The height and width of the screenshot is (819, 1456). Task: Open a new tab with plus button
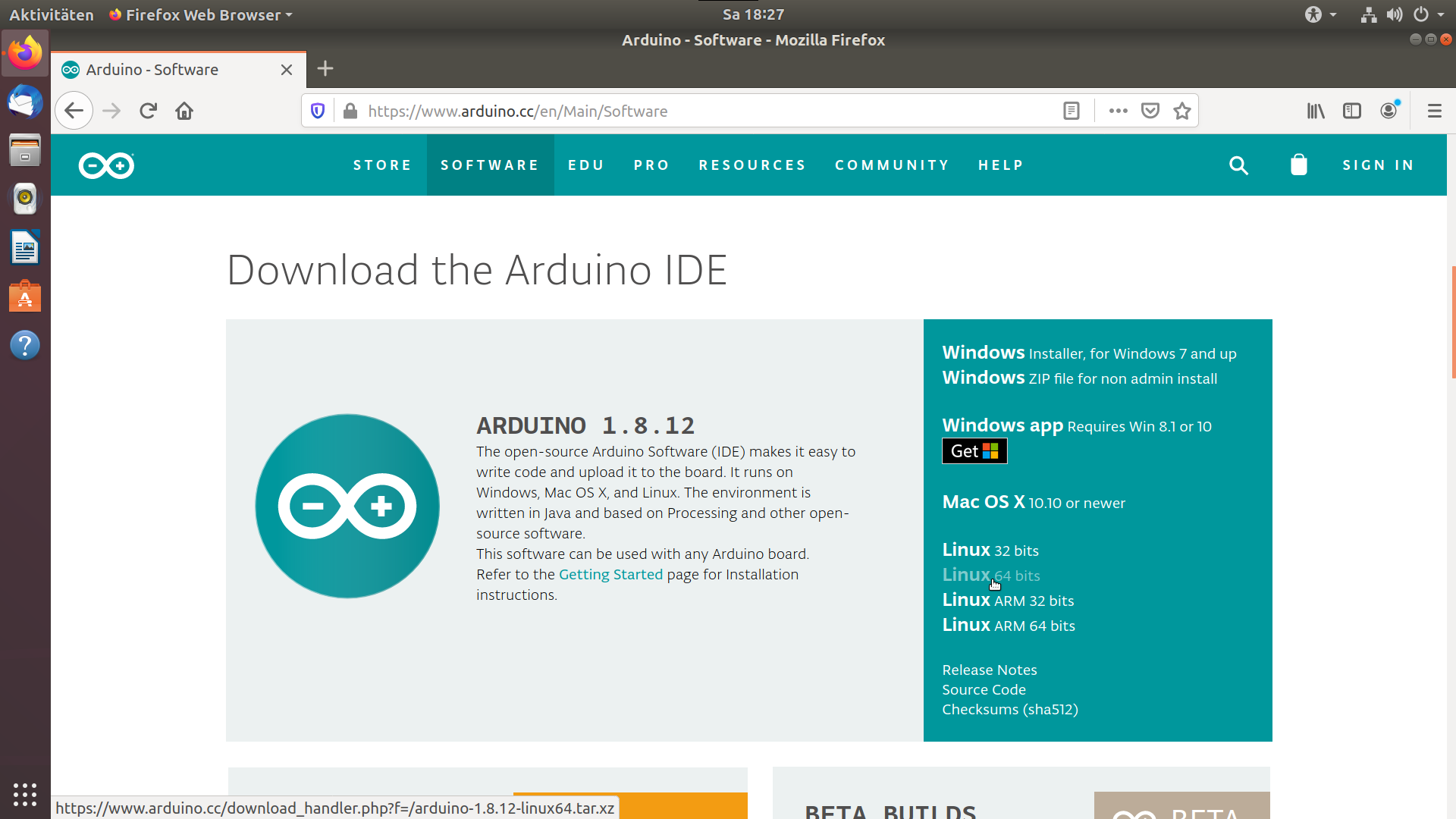[325, 68]
